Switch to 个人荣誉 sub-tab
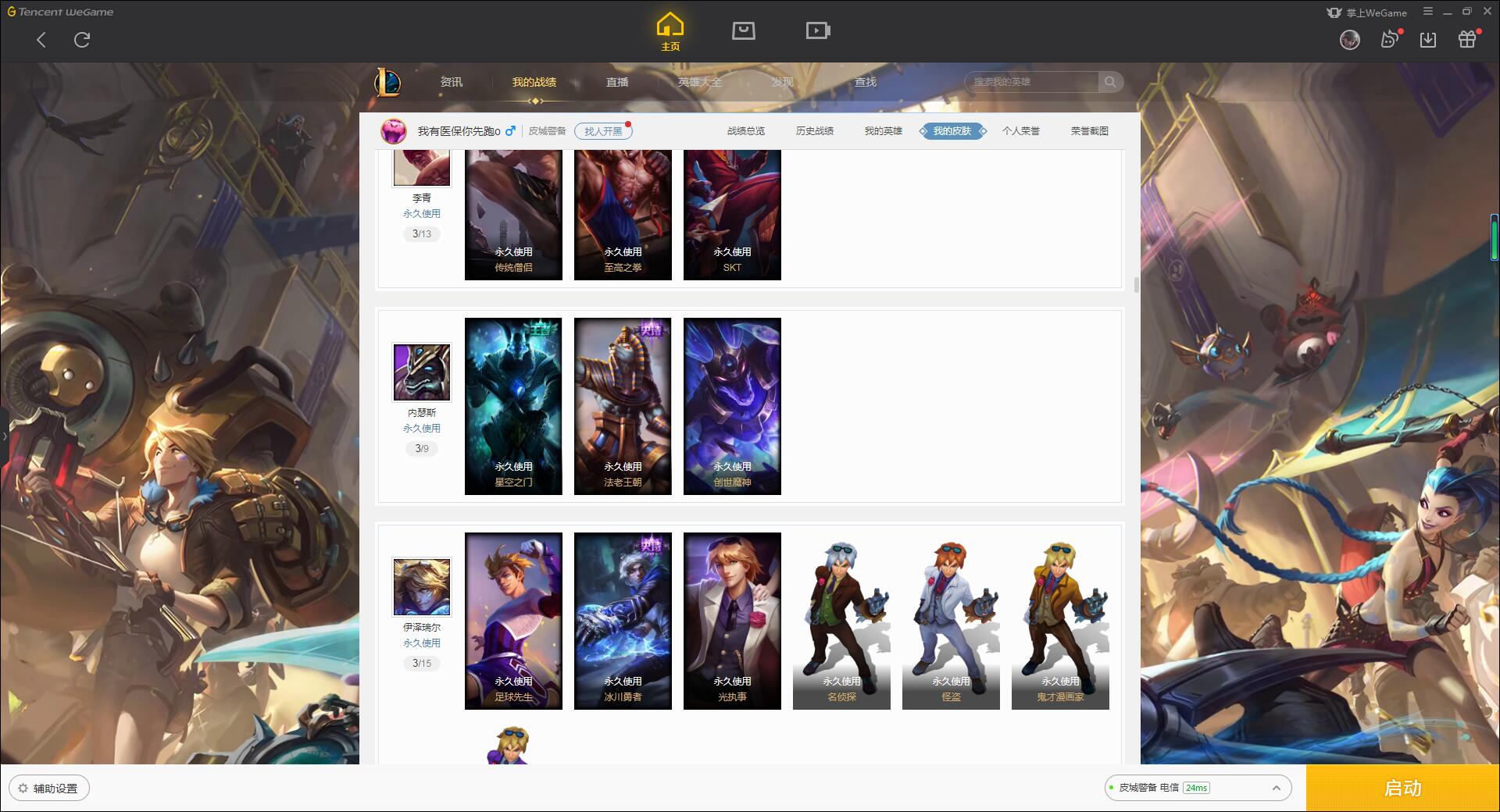This screenshot has height=812, width=1500. point(1021,131)
